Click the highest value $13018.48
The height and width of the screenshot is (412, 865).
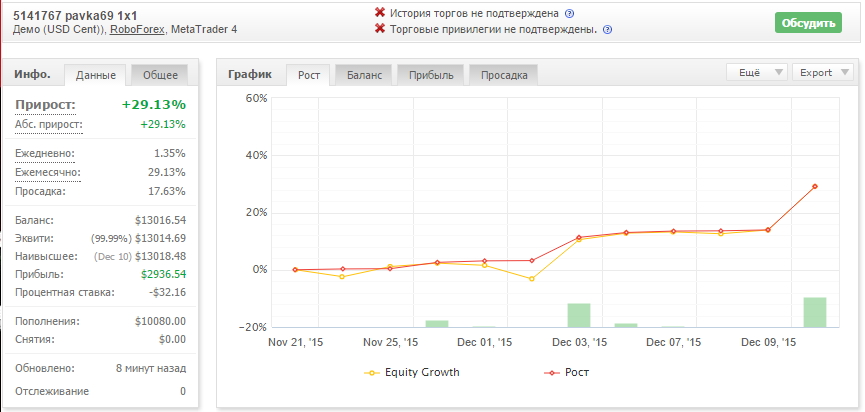coord(160,256)
